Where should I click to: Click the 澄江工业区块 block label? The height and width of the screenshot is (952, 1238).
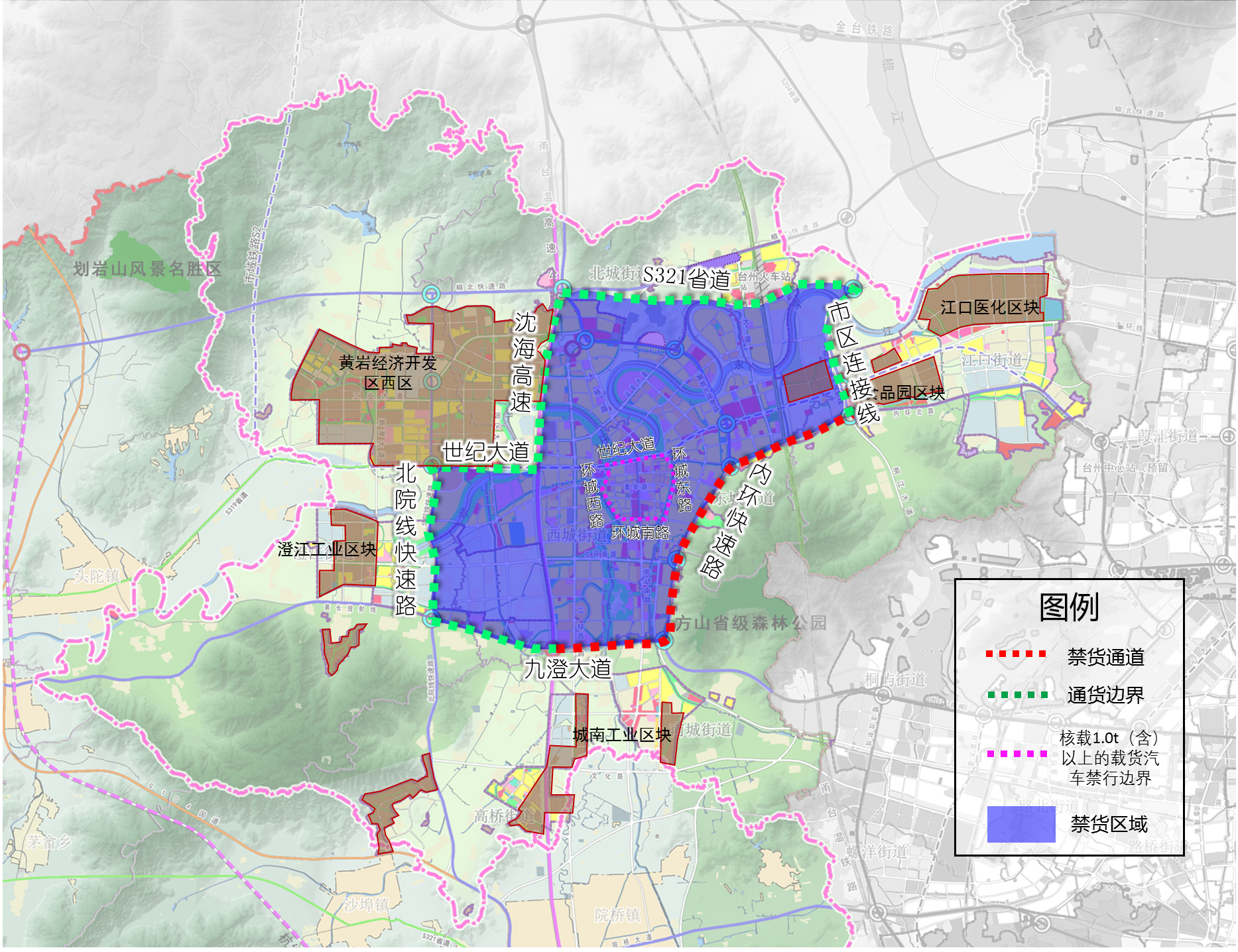[x=327, y=550]
